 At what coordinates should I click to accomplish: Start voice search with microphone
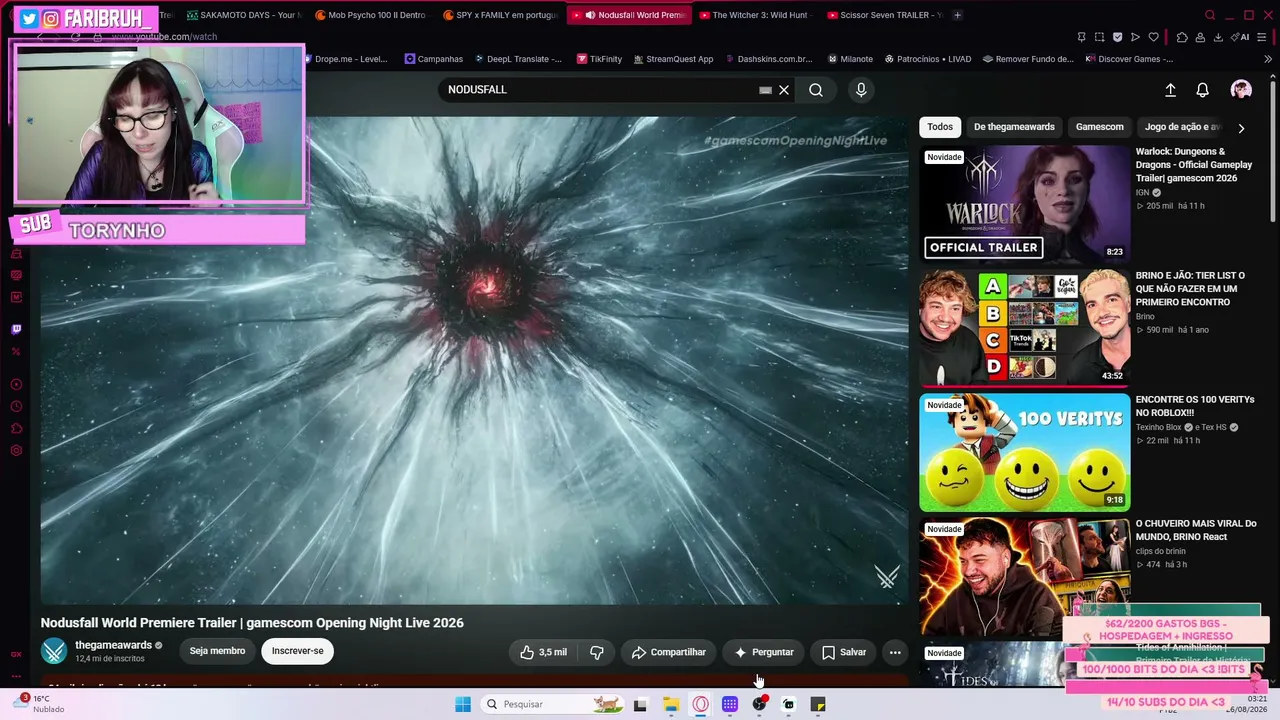pyautogui.click(x=861, y=90)
